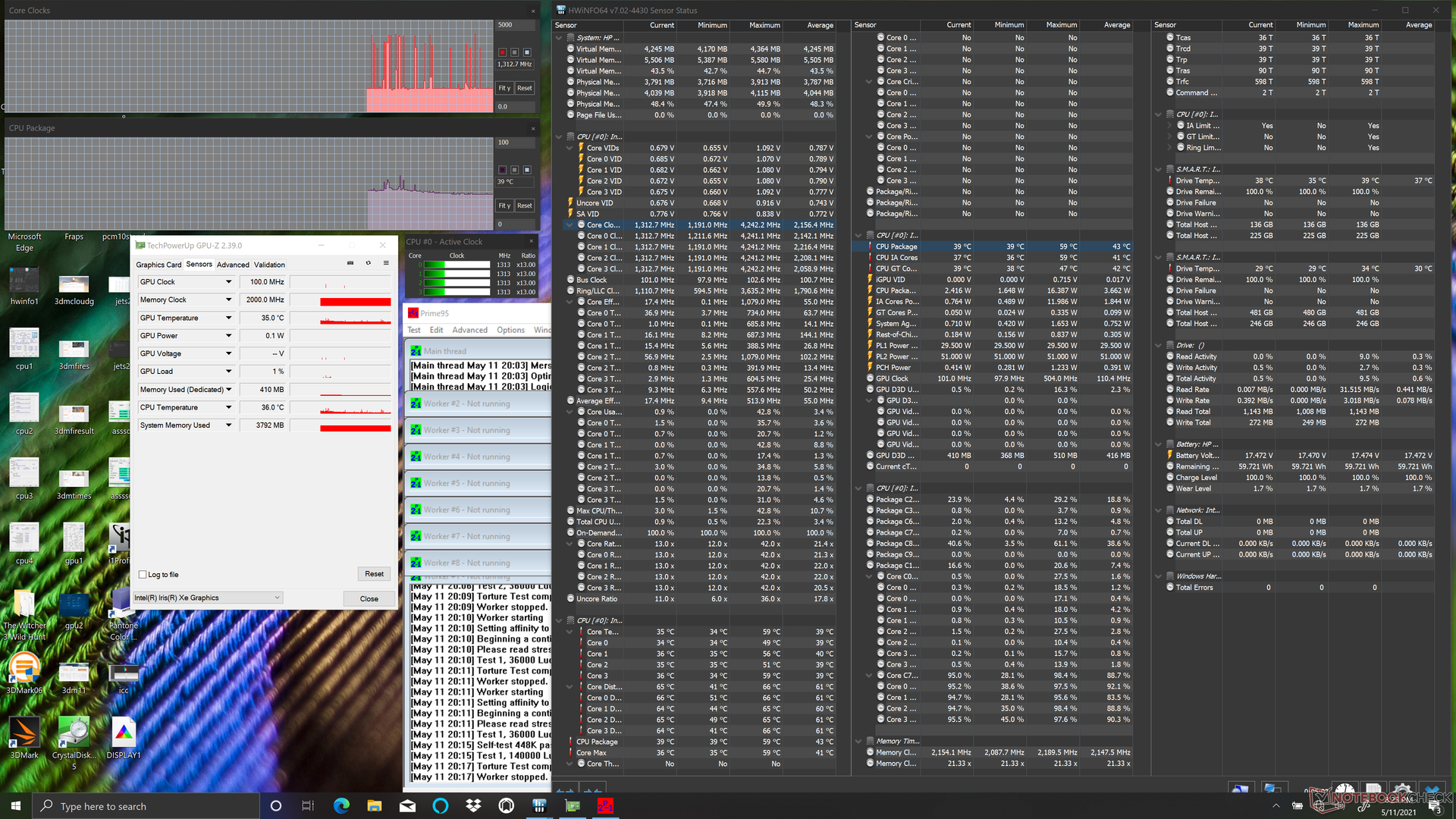This screenshot has height=819, width=1456.
Task: Open GPU-Z hamburger menu icon
Action: click(x=386, y=263)
